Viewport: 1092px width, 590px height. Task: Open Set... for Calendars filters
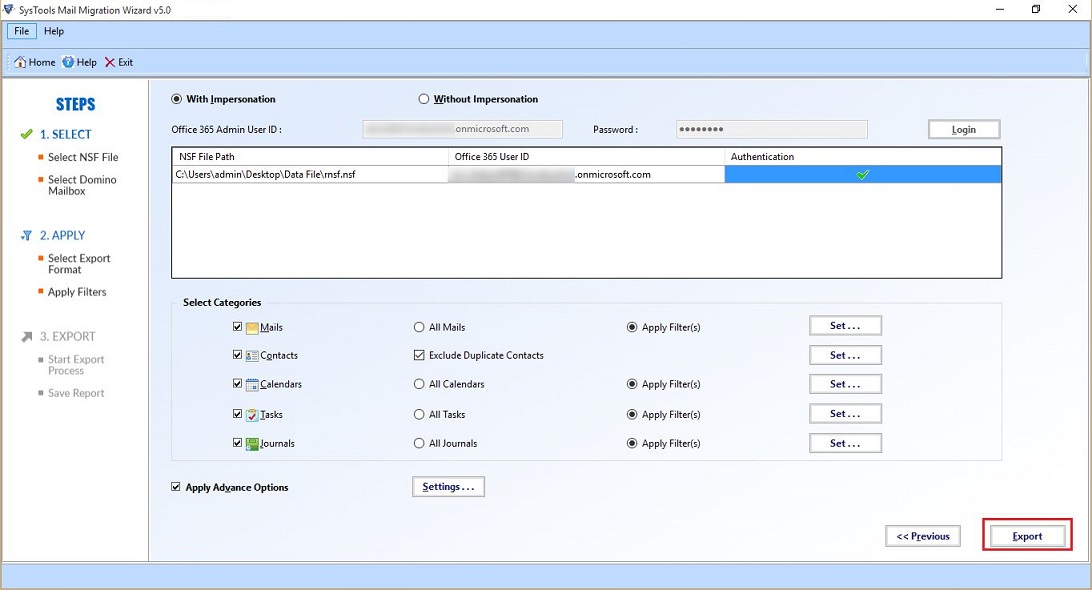[845, 384]
